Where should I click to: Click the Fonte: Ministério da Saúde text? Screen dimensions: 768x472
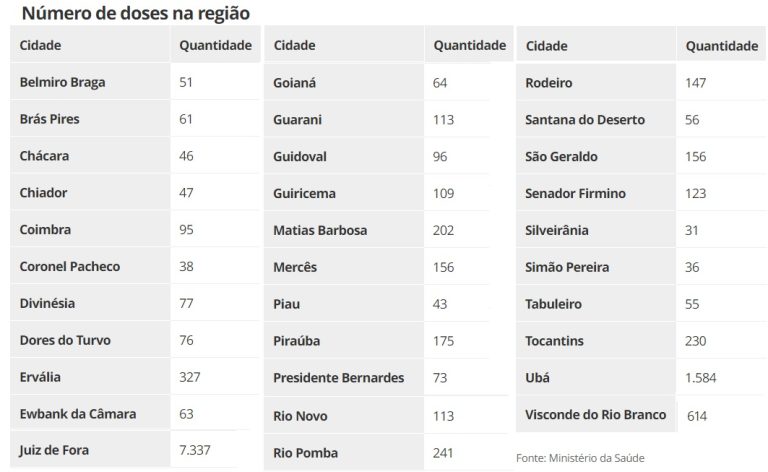[x=580, y=458]
